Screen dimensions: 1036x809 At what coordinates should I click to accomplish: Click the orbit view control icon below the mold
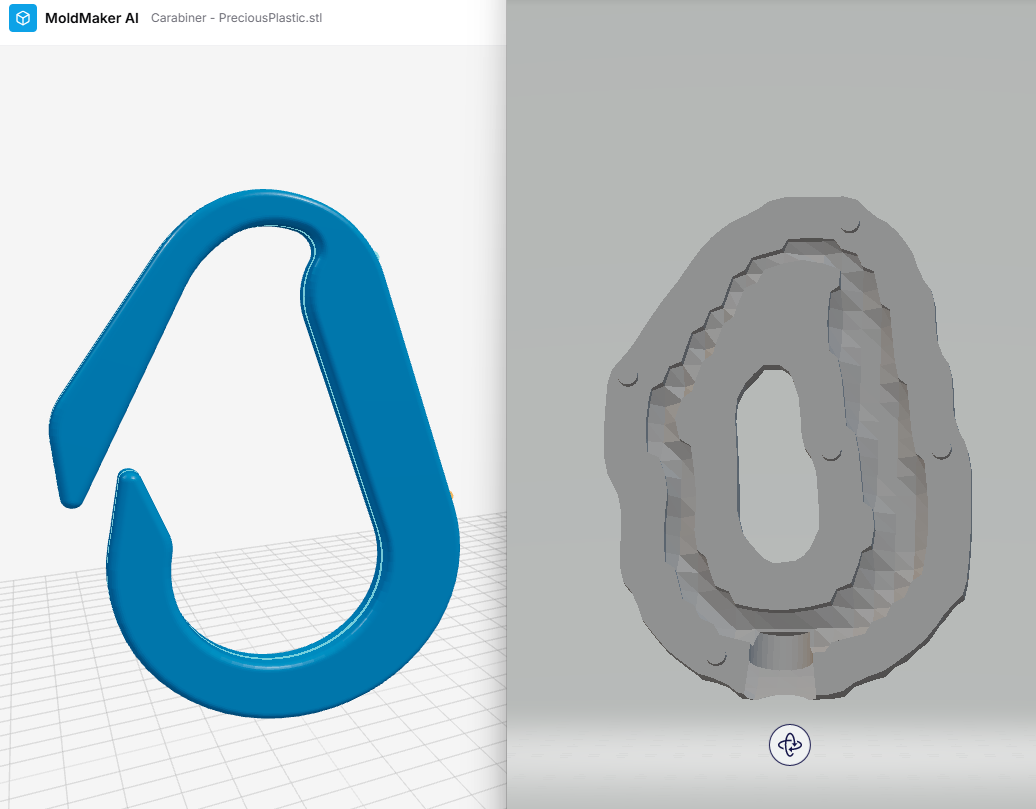(790, 745)
